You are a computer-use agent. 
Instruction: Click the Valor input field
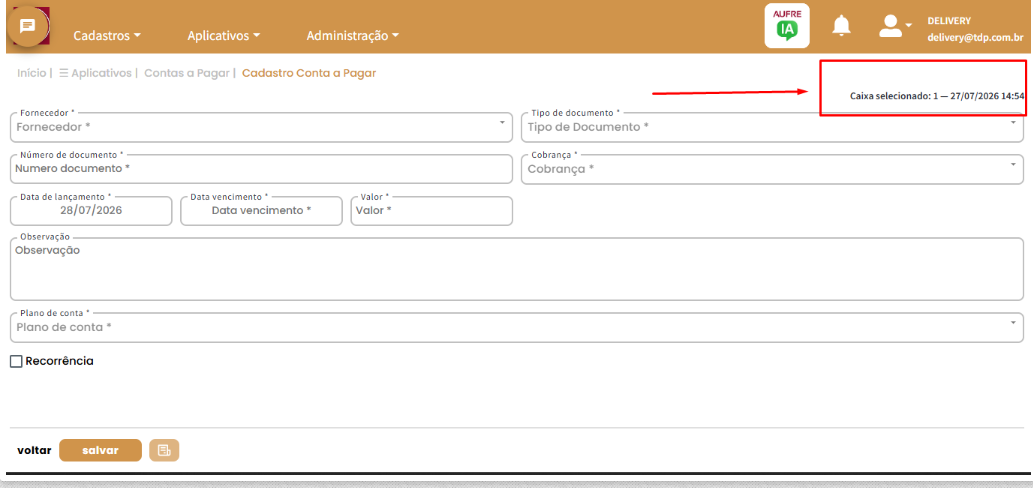[x=432, y=211]
